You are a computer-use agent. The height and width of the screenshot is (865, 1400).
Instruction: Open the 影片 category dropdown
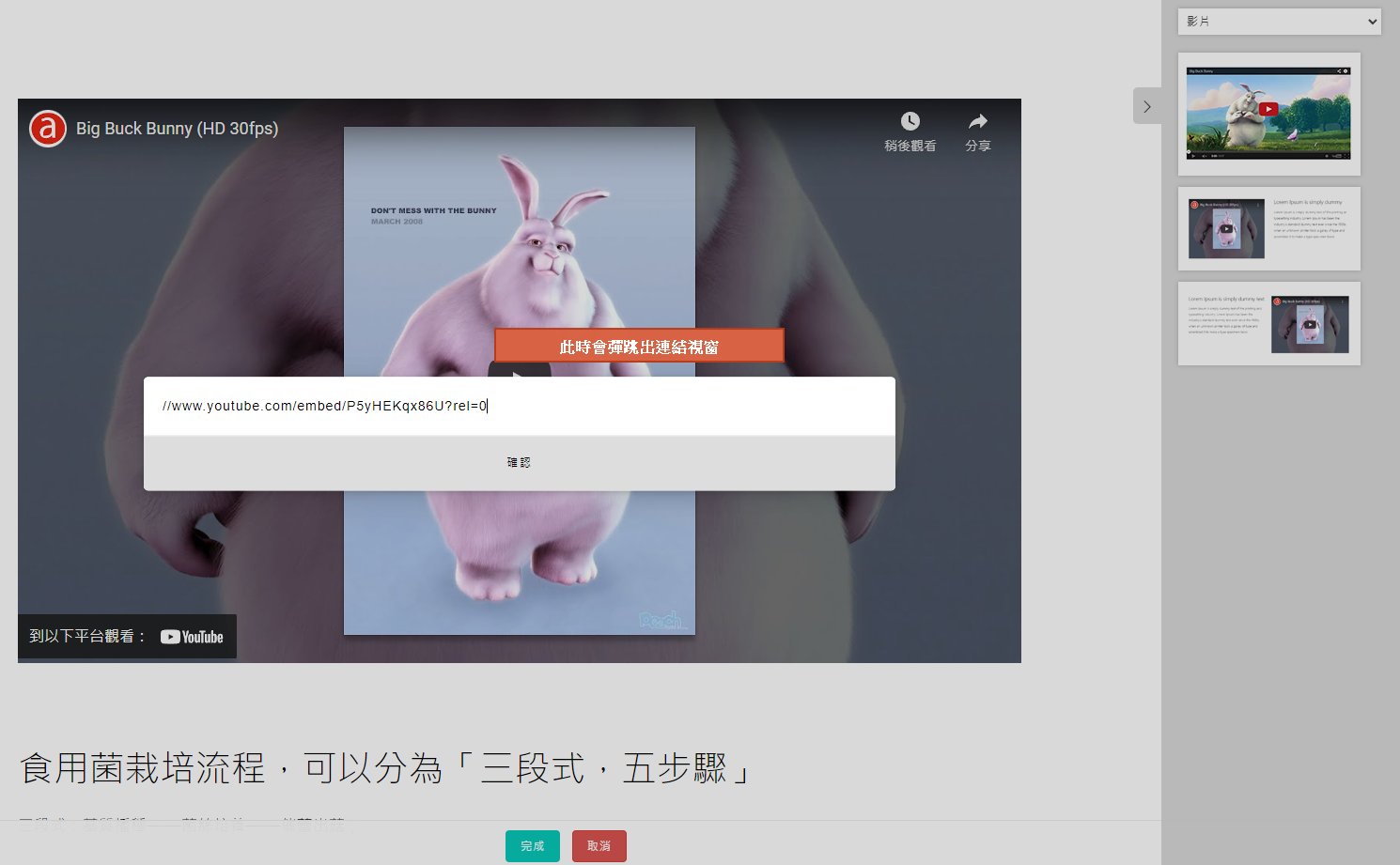click(x=1279, y=22)
